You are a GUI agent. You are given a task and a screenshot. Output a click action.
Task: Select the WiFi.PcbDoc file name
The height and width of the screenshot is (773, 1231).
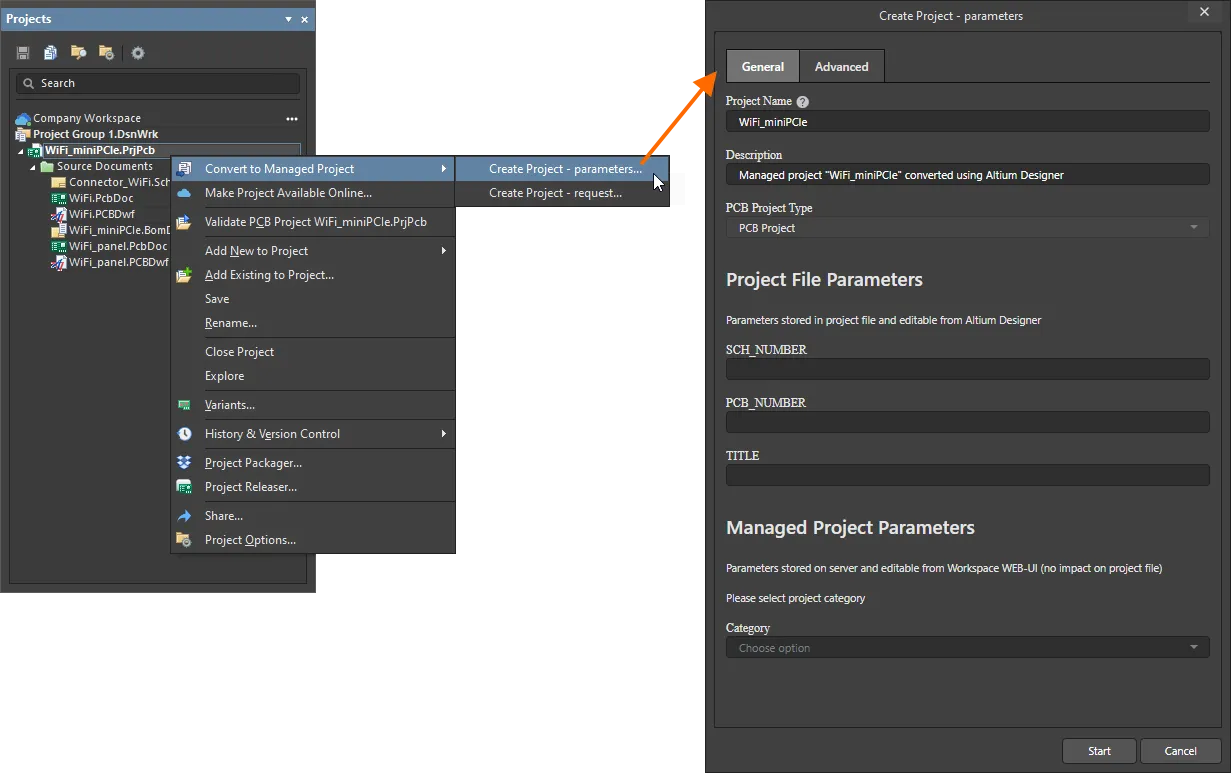(101, 198)
